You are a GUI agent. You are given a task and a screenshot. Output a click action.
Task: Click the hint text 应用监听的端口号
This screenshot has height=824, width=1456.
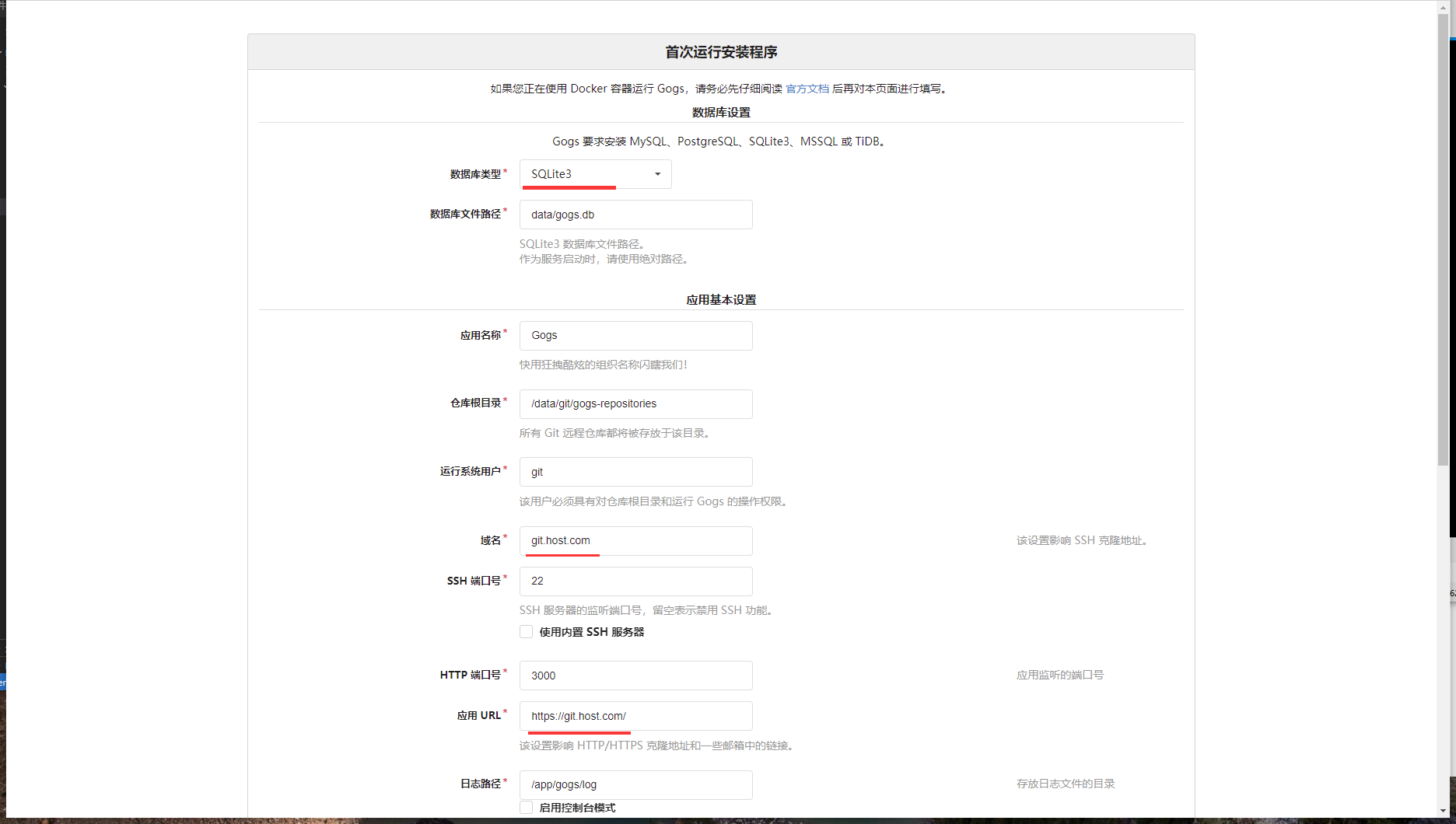(x=1060, y=675)
